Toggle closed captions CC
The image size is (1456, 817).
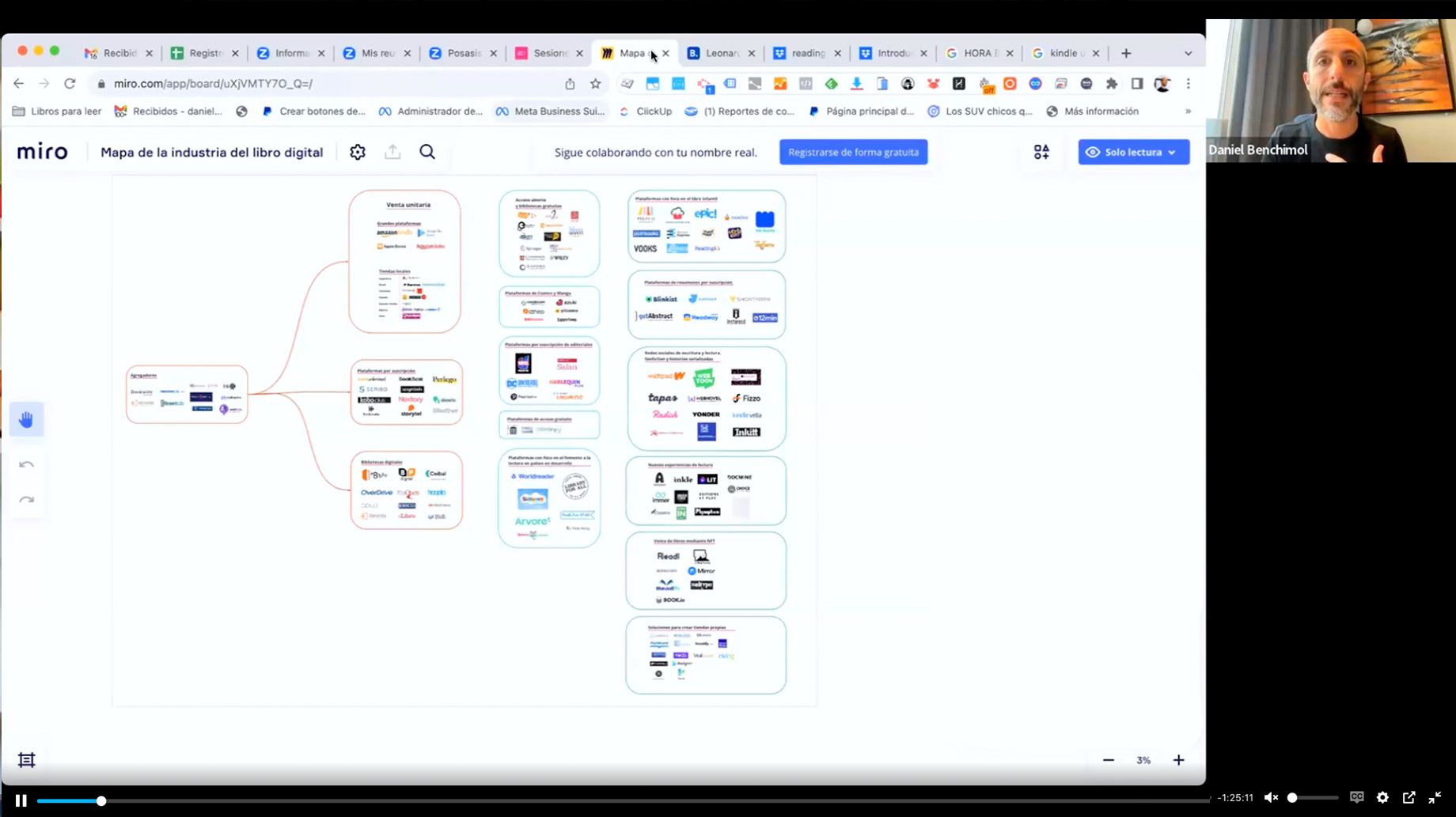[x=1356, y=797]
